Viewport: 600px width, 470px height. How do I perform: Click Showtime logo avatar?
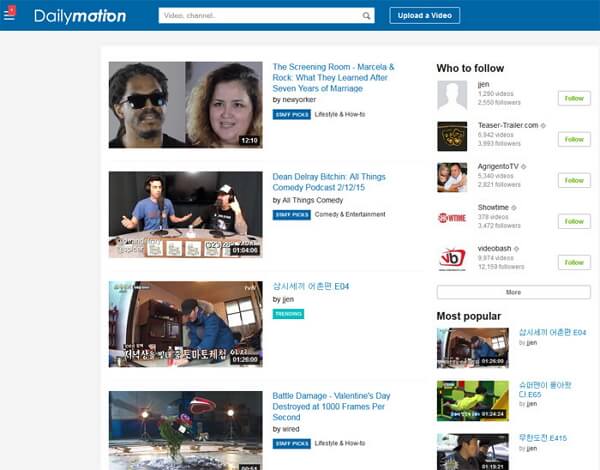(452, 218)
